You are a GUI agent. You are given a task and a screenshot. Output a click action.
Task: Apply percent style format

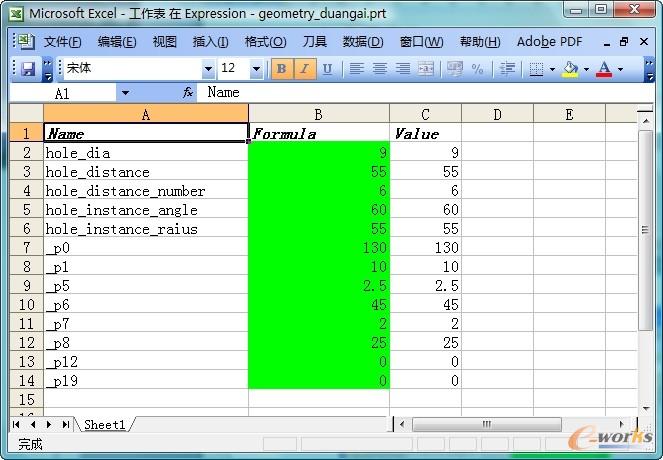(477, 69)
